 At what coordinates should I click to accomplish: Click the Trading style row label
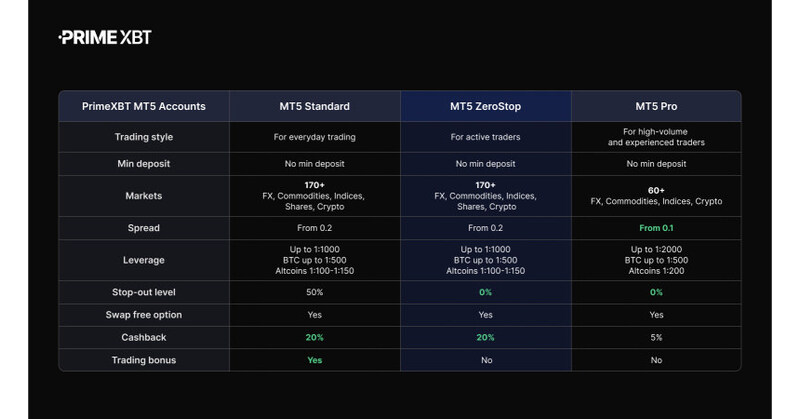(x=144, y=137)
